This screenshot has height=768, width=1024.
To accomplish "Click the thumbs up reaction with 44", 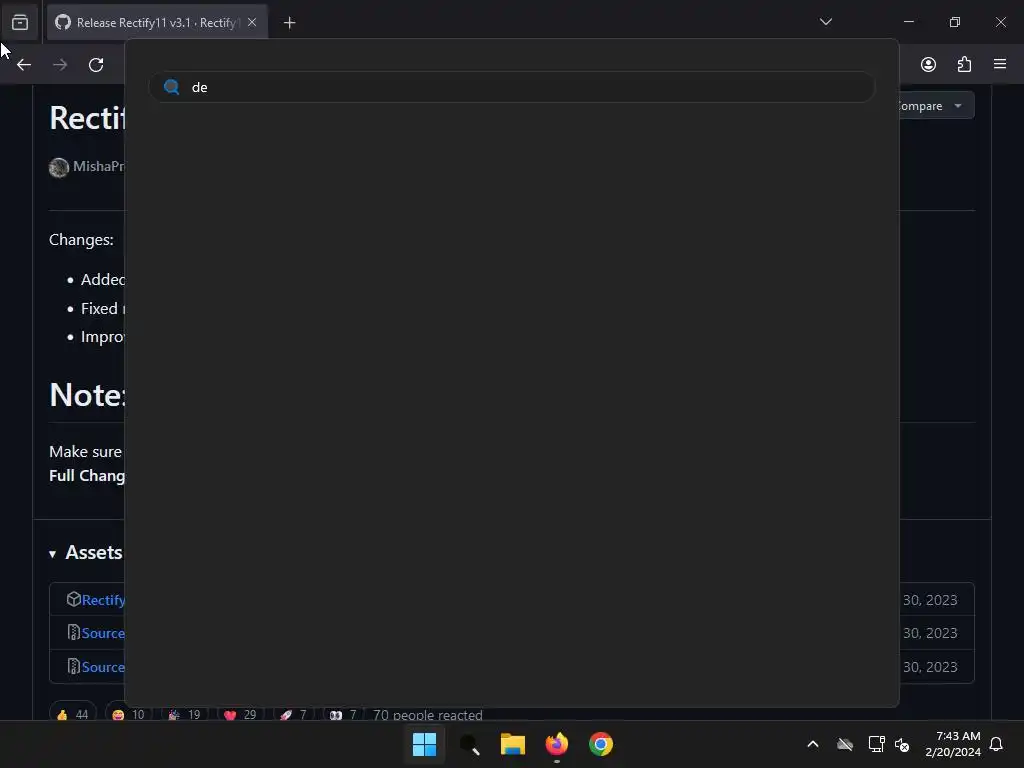I will point(72,714).
